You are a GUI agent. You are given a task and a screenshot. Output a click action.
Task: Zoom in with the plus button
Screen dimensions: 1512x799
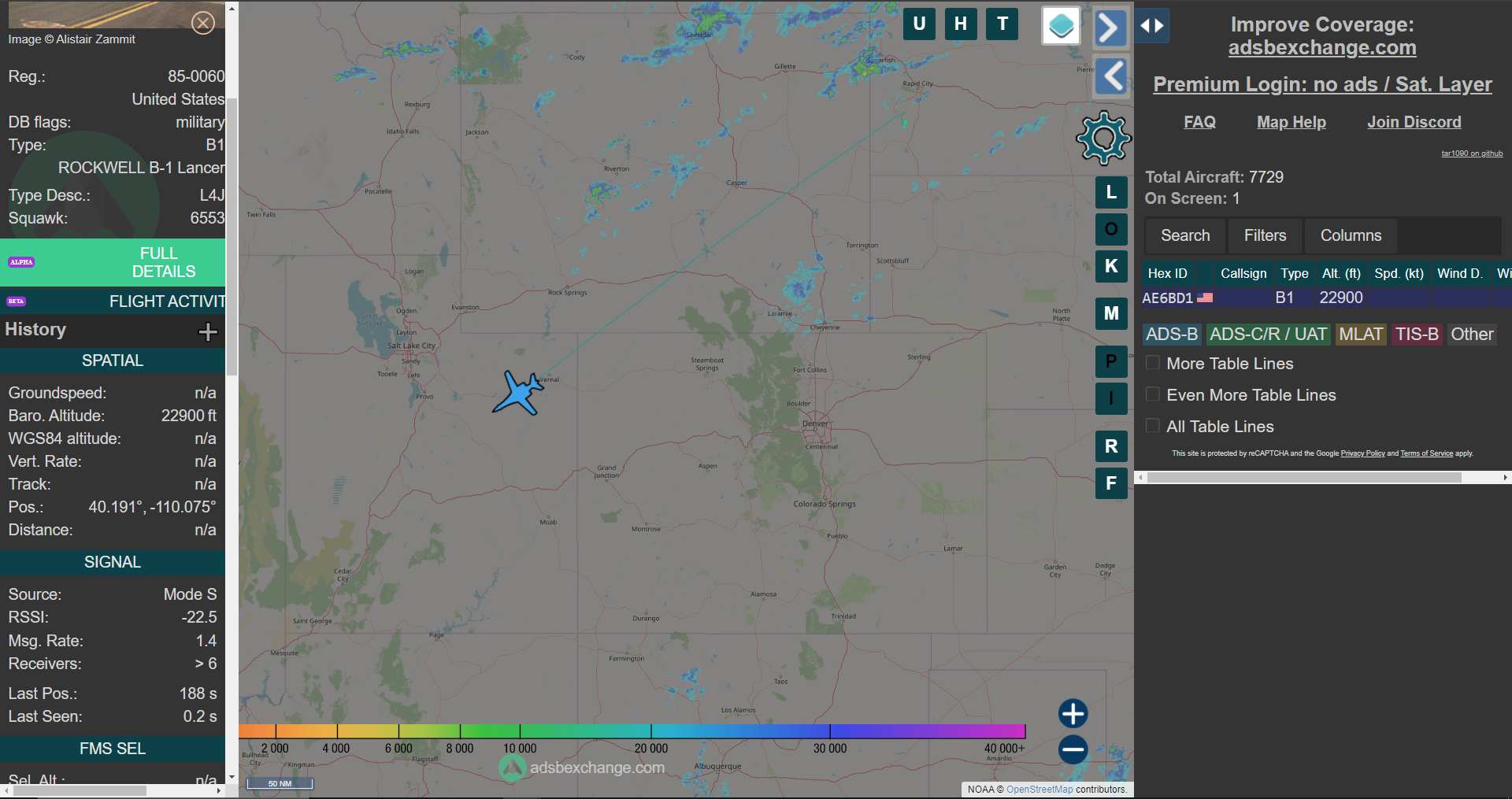[1073, 714]
